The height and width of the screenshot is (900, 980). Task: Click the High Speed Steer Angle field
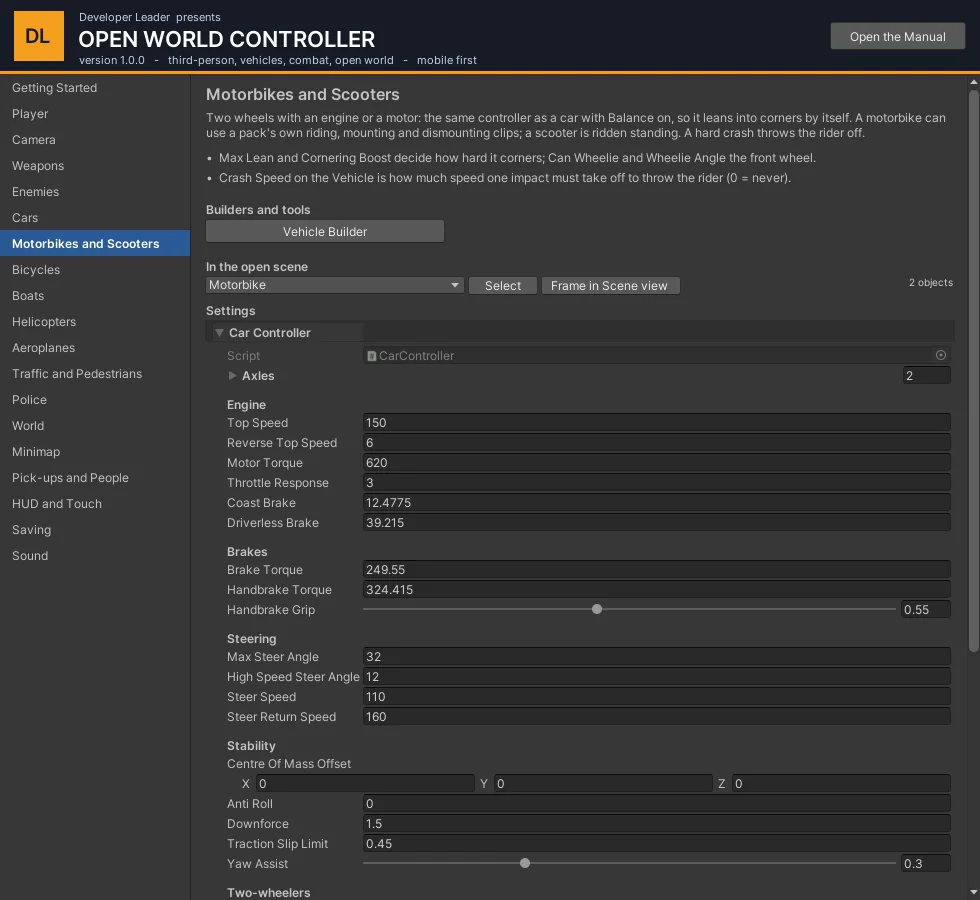click(x=656, y=676)
